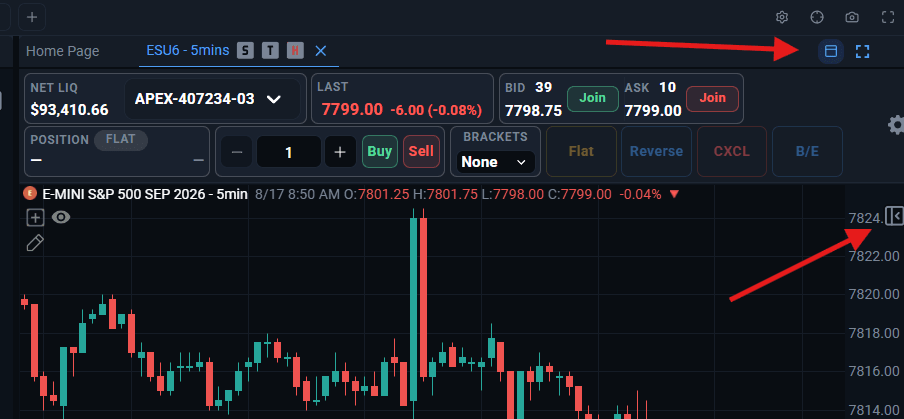Join the ask at 7799.00
Screen dimensions: 904x419
(x=712, y=98)
